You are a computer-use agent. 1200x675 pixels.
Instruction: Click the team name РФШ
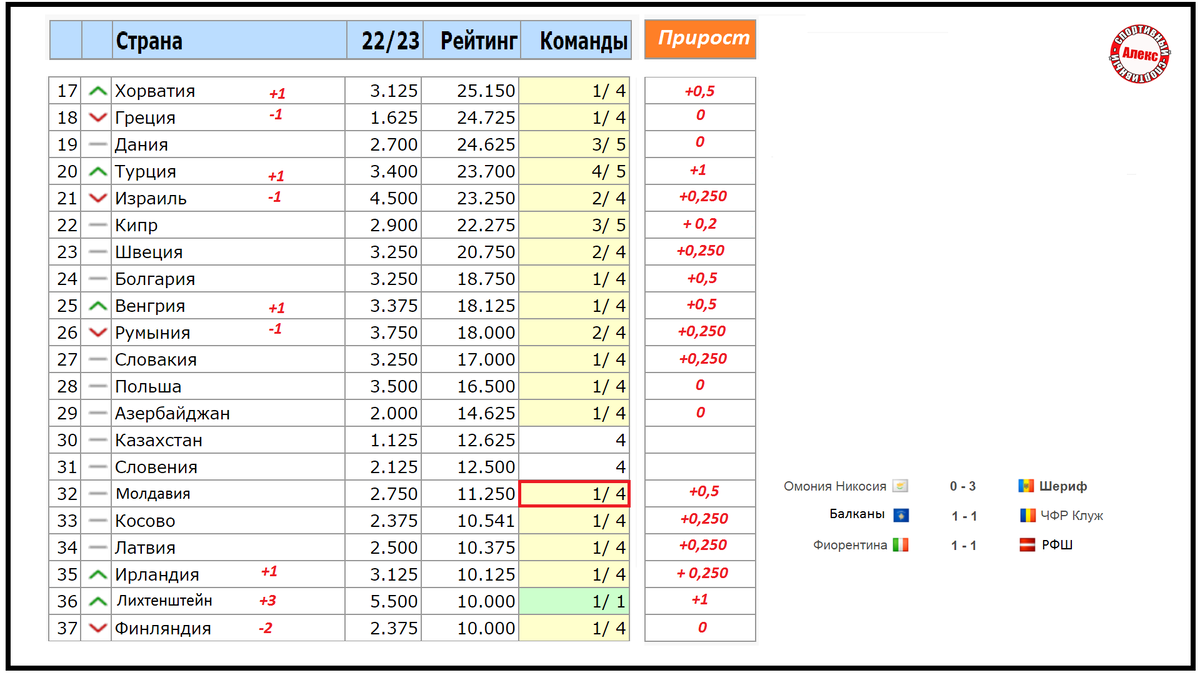pos(1057,545)
